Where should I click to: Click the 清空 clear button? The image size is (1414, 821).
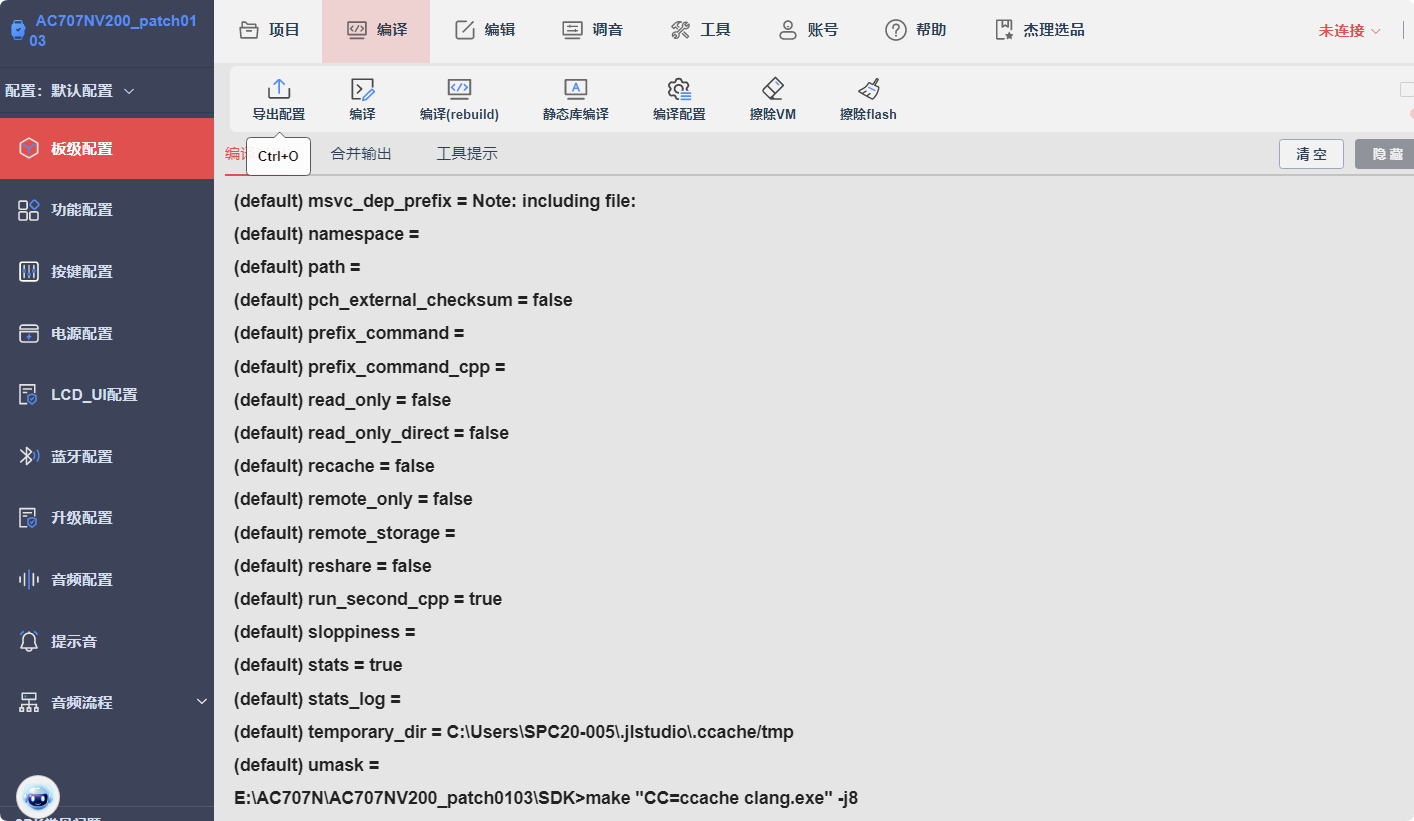tap(1311, 154)
